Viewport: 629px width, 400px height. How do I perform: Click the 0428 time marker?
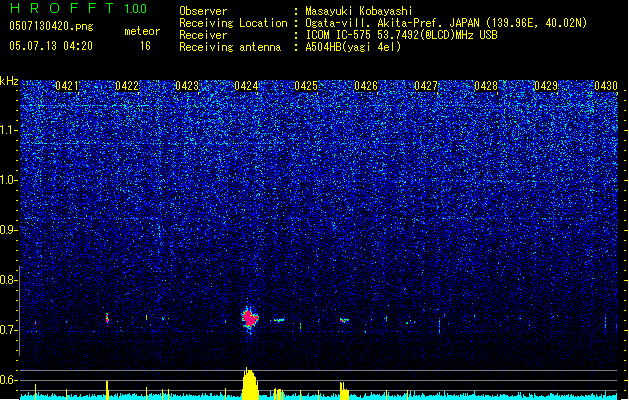[486, 86]
